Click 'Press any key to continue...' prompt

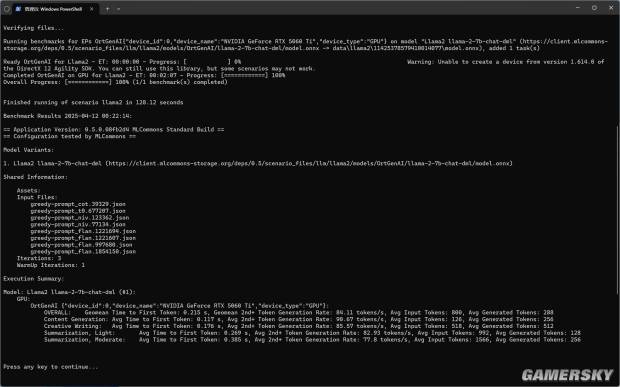tap(51, 367)
